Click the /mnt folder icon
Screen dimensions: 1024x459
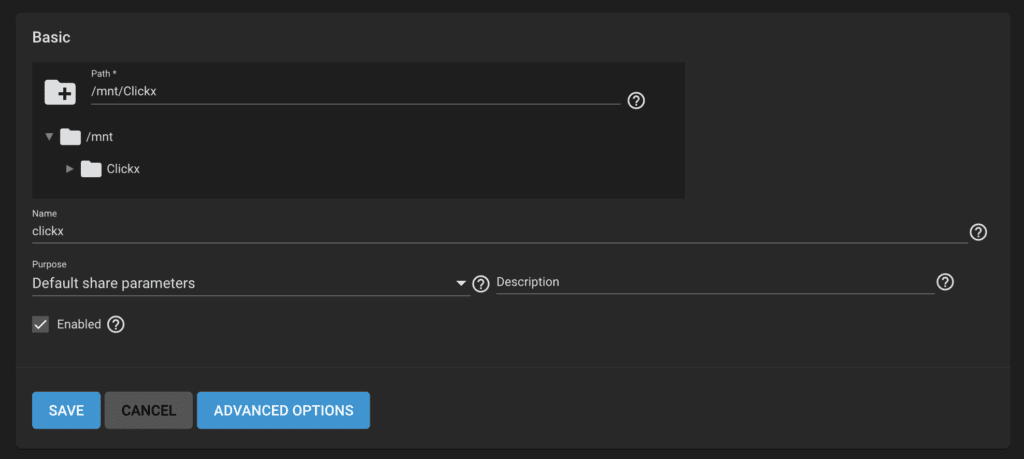pos(70,137)
